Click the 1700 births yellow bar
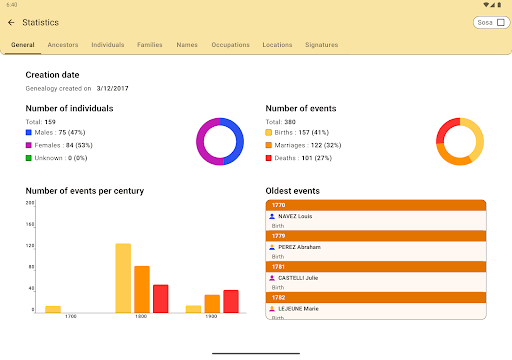 tap(53, 309)
